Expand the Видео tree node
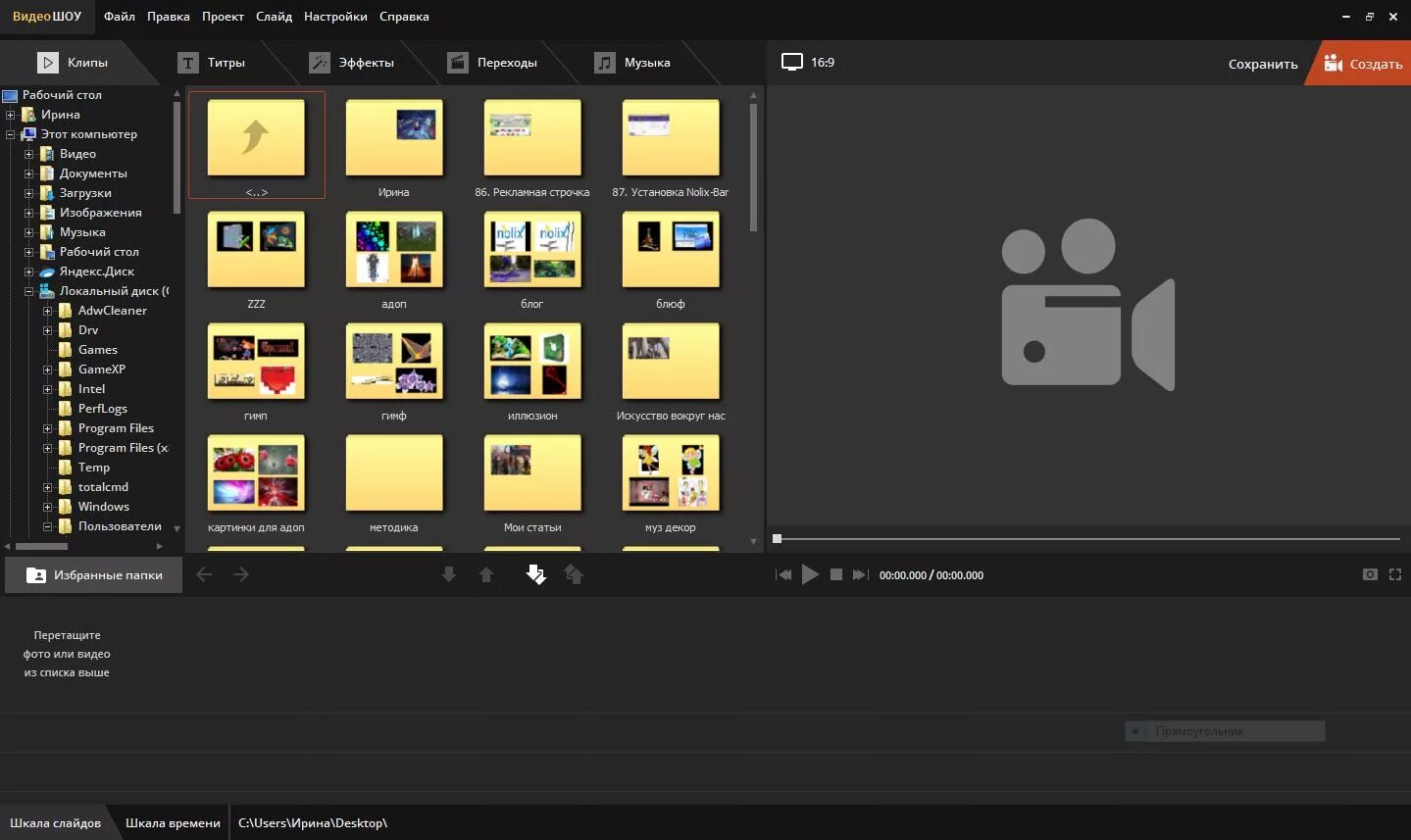 [28, 154]
